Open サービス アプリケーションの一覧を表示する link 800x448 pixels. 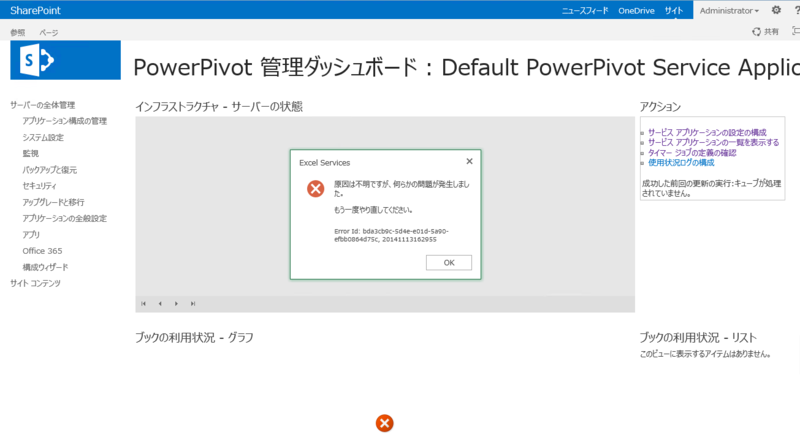point(713,142)
